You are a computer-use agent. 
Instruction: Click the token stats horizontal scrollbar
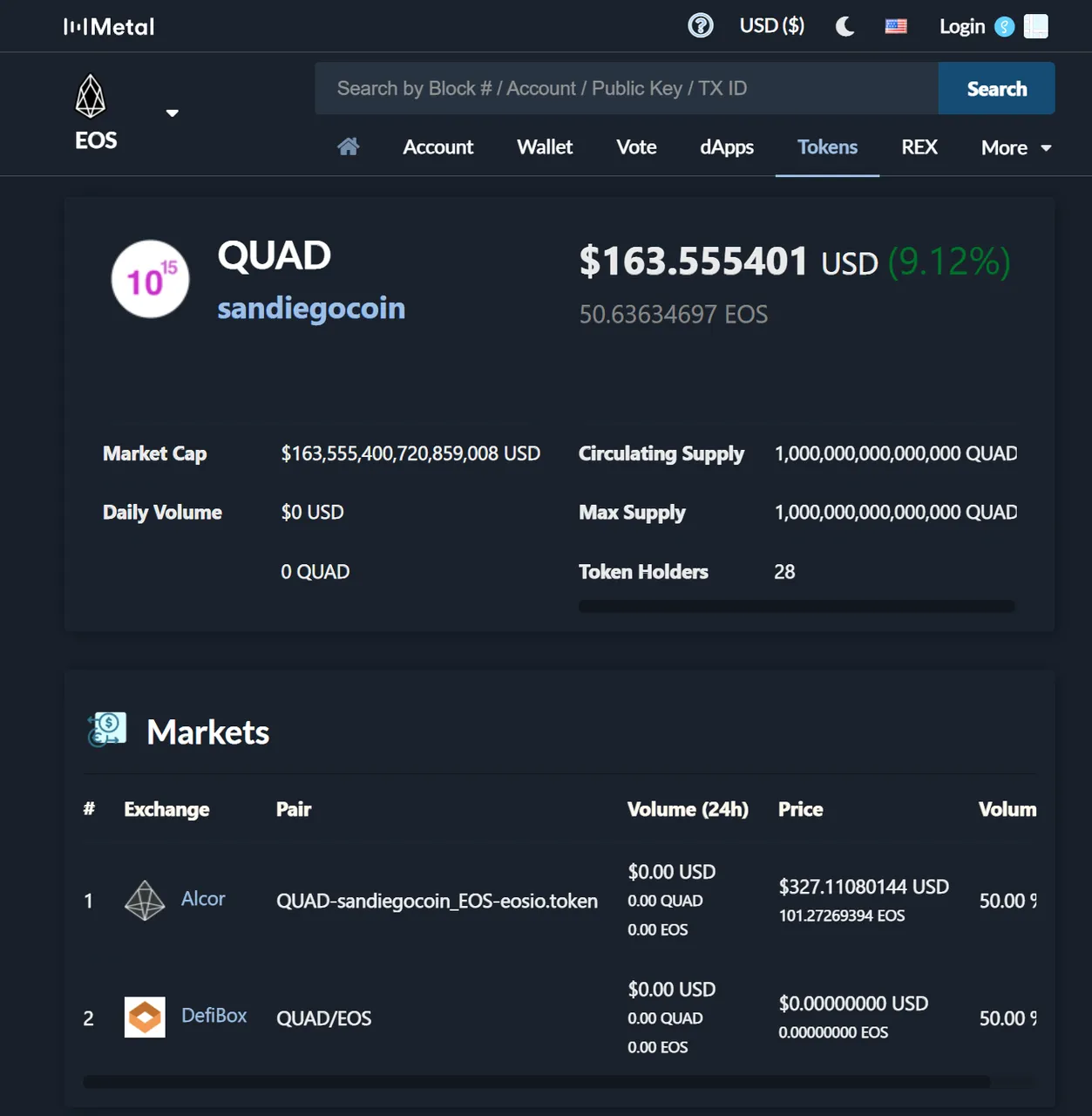click(x=797, y=606)
